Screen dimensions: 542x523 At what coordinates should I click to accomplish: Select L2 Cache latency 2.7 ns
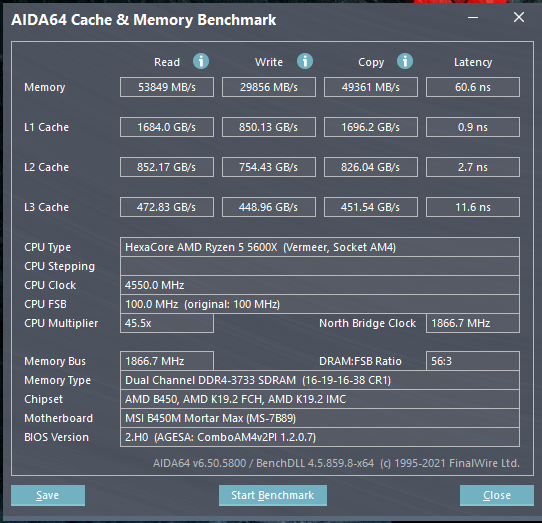coord(473,167)
